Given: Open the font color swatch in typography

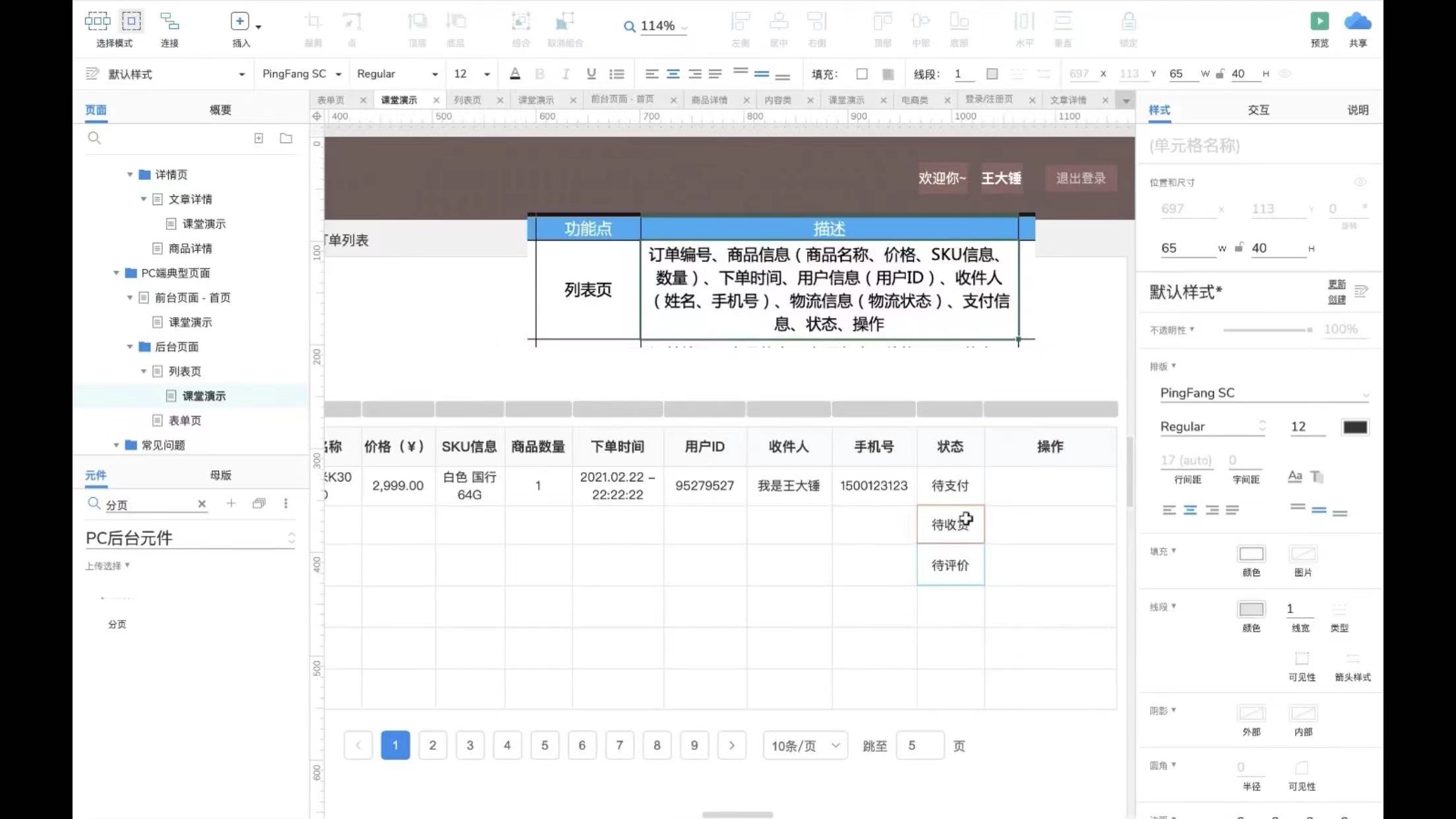Looking at the screenshot, I should pyautogui.click(x=1354, y=427).
